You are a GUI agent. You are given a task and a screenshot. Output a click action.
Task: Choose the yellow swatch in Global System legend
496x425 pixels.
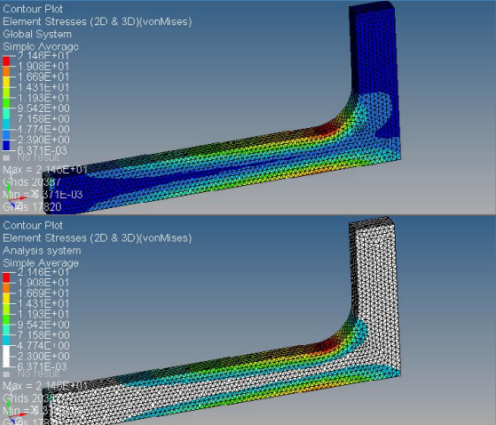point(6,83)
